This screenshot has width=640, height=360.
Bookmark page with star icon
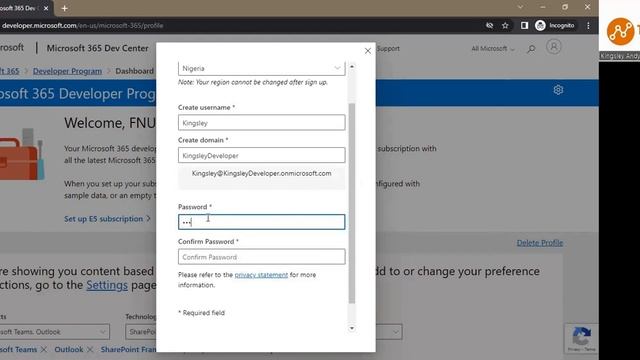point(505,26)
